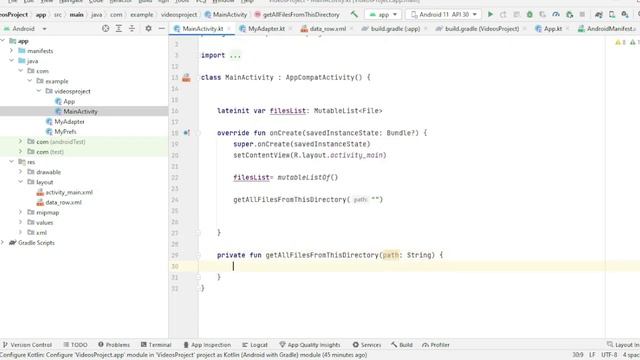
Task: Open the Terminal tool window
Action: pos(156,345)
